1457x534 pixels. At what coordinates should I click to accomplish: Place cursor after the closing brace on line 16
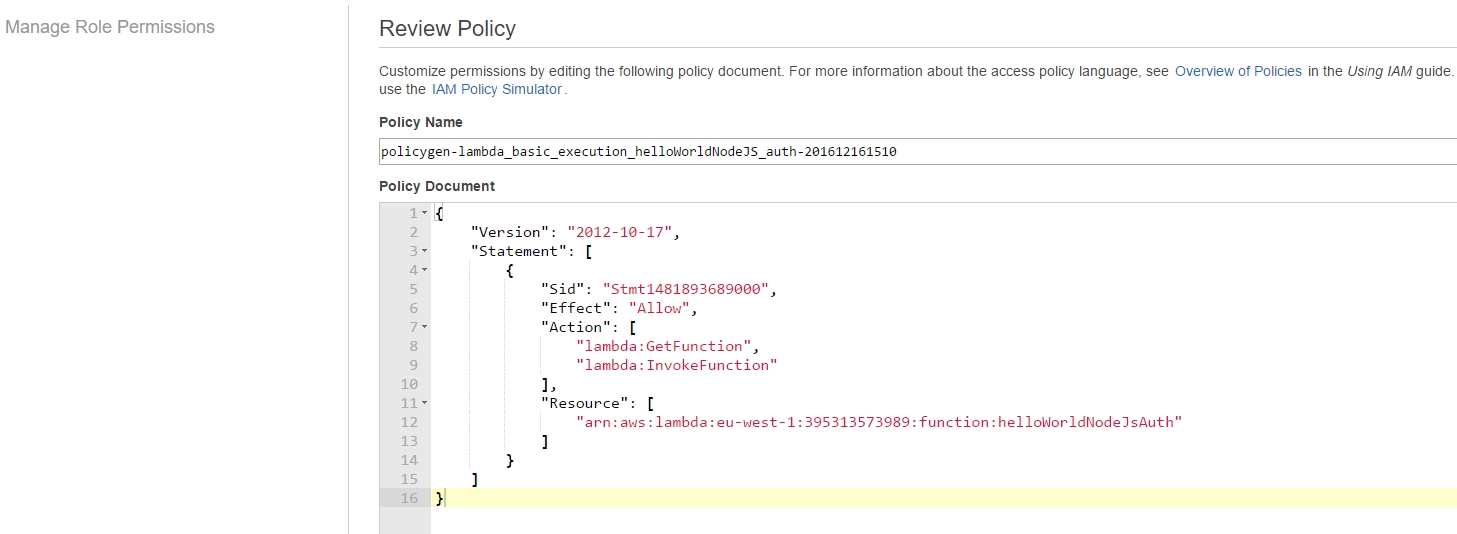445,498
